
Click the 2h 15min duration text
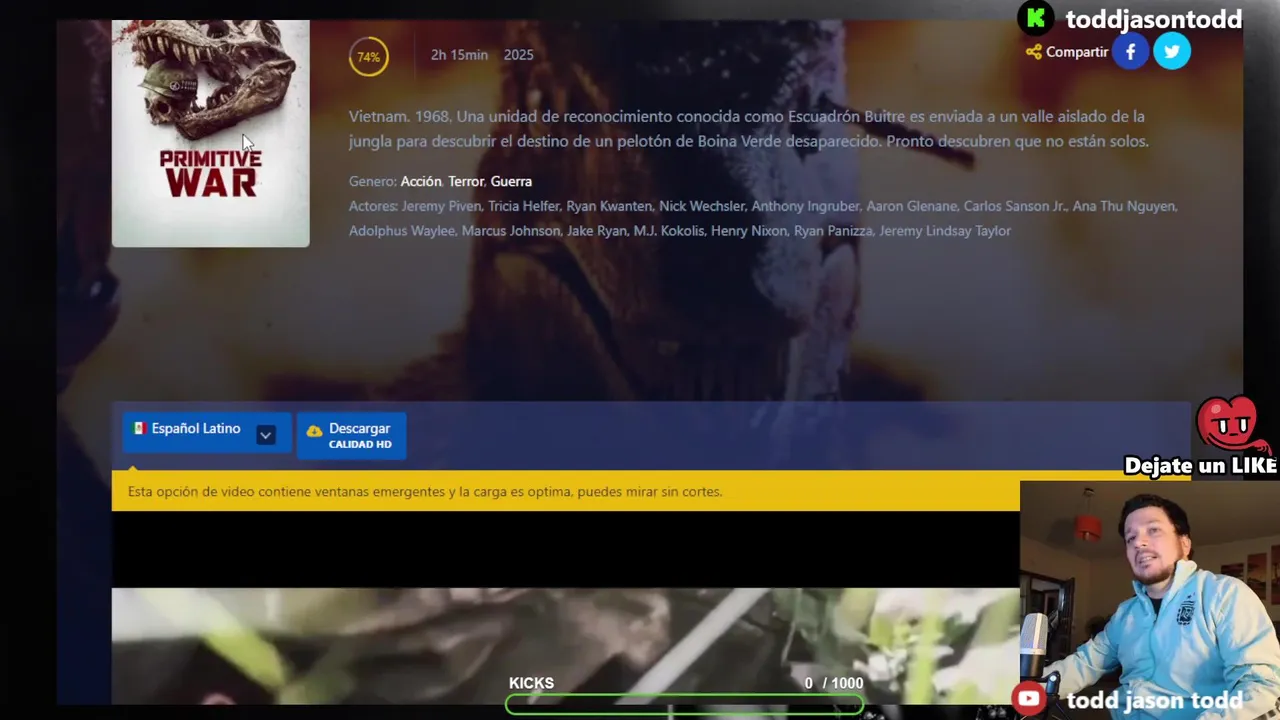point(459,55)
